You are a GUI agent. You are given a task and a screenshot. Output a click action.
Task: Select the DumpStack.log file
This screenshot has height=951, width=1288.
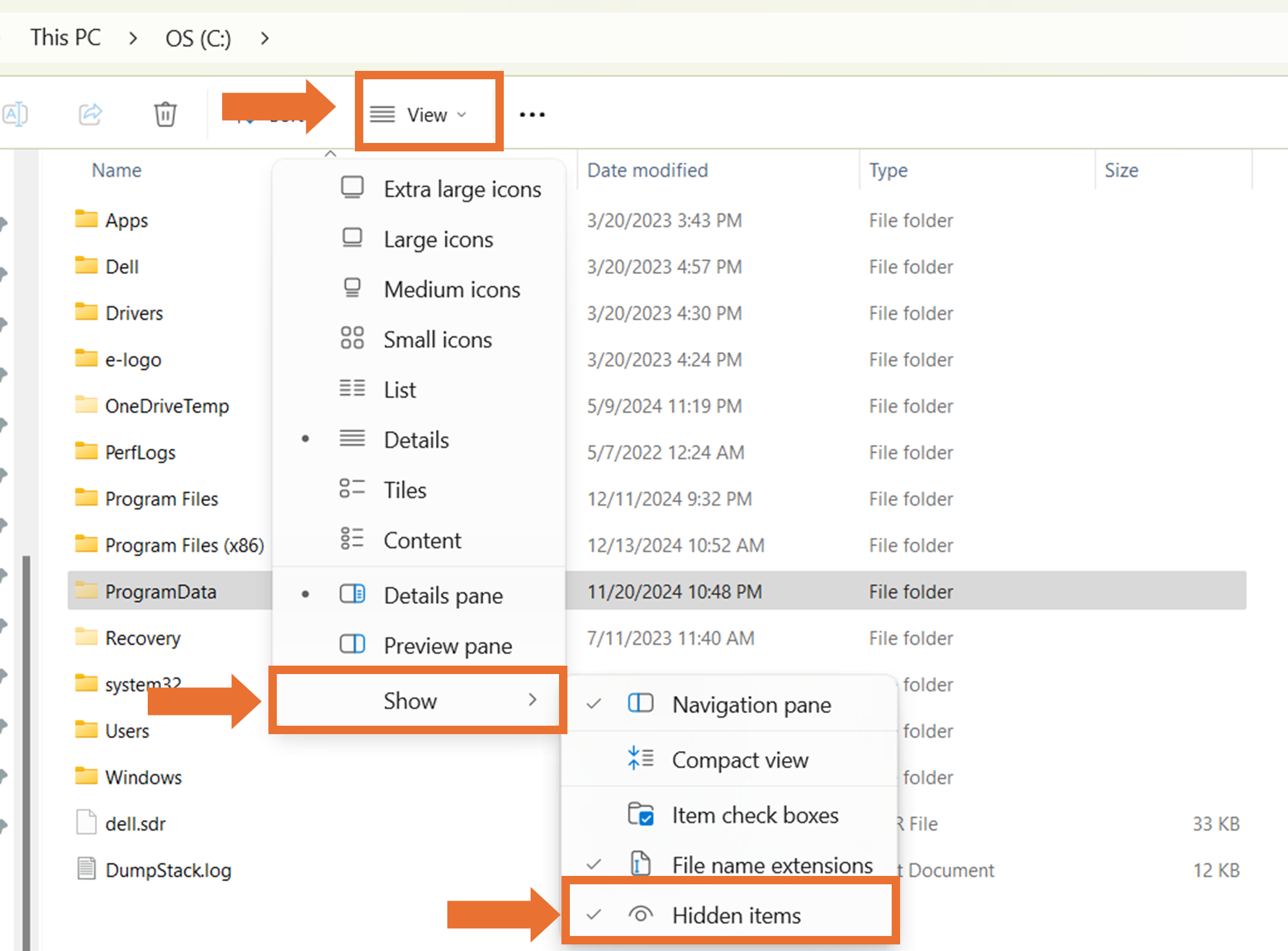pyautogui.click(x=168, y=870)
